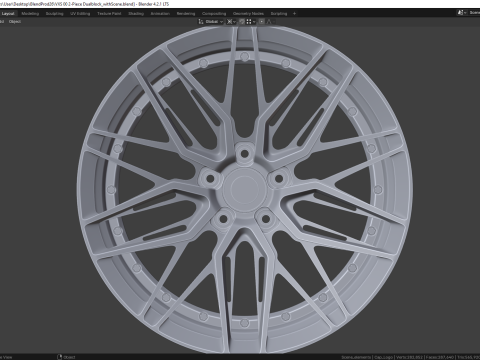Viewport: 480px width, 360px height.
Task: Open proportional editing falloff dropdown
Action: [x=270, y=22]
